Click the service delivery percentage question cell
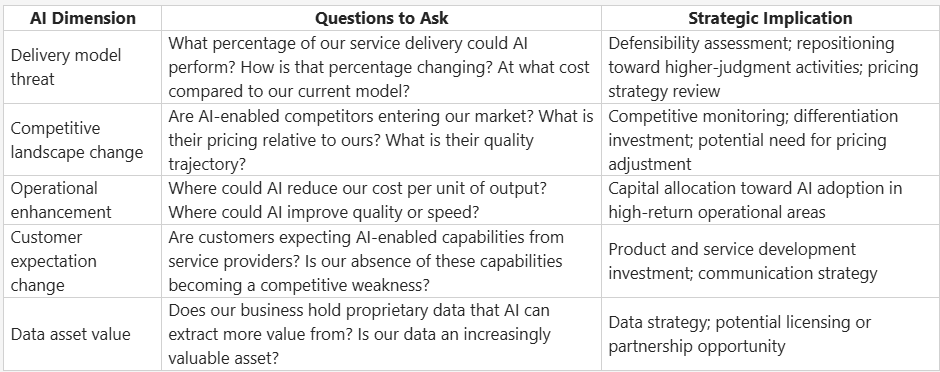Viewport: 940px width, 372px height. tap(381, 66)
